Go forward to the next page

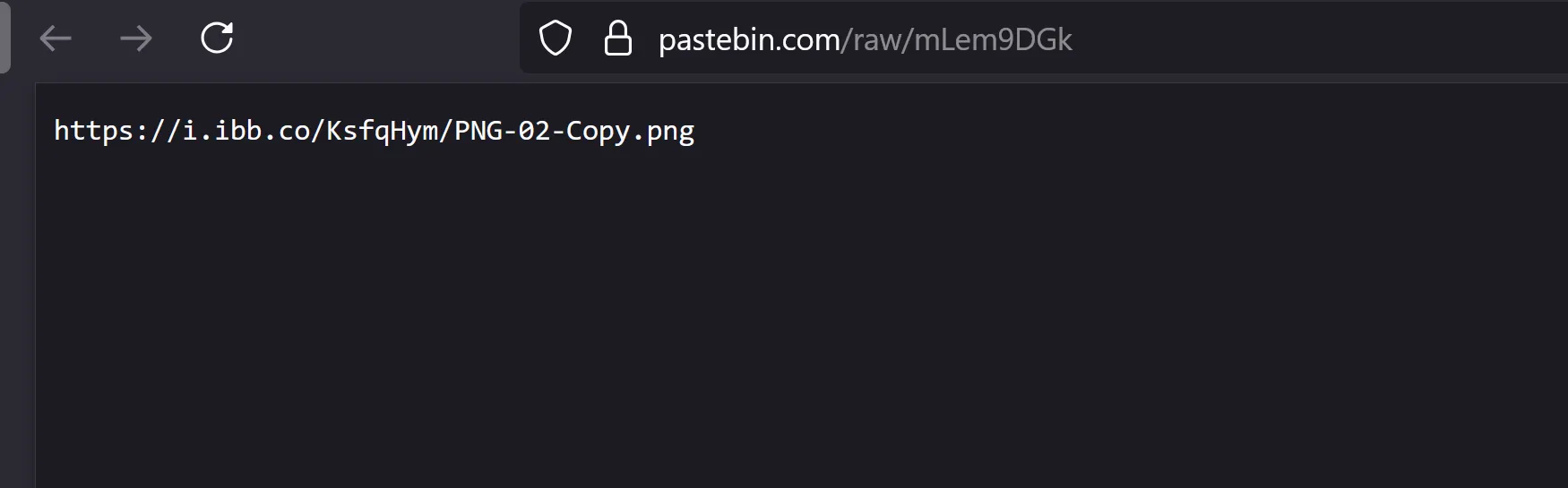tap(136, 39)
